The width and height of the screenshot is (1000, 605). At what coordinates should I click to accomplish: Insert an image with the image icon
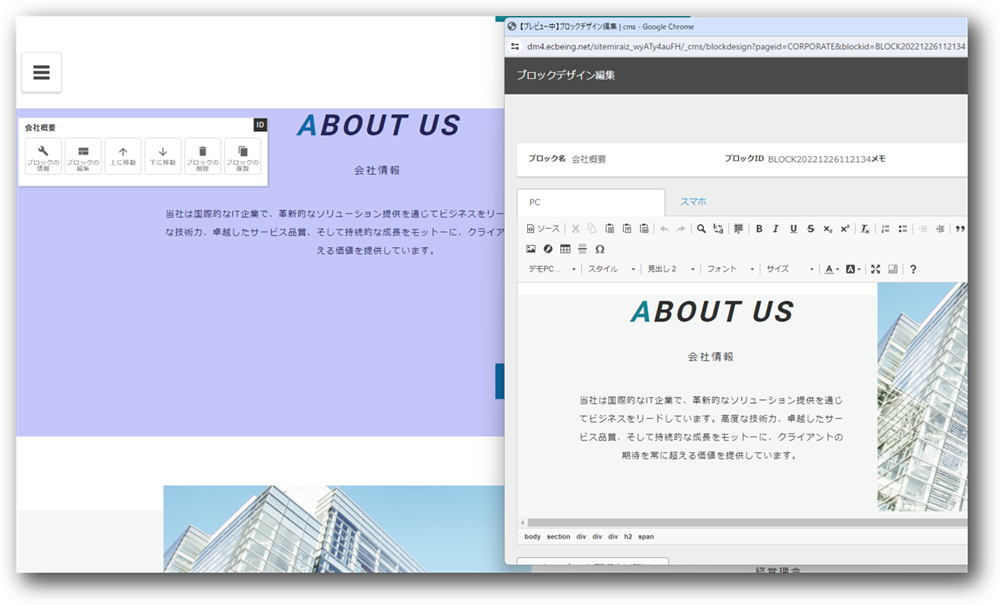(x=531, y=249)
